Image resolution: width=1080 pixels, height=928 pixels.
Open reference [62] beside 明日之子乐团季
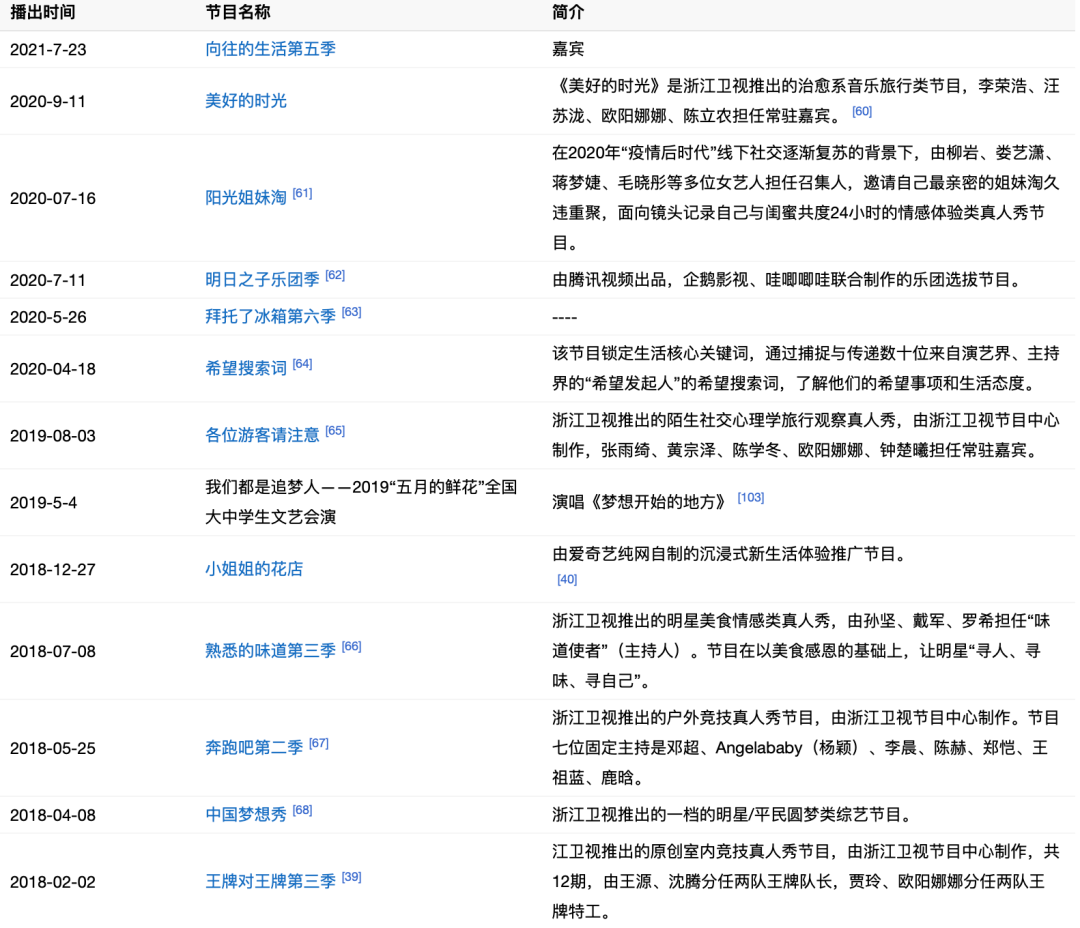pos(335,276)
